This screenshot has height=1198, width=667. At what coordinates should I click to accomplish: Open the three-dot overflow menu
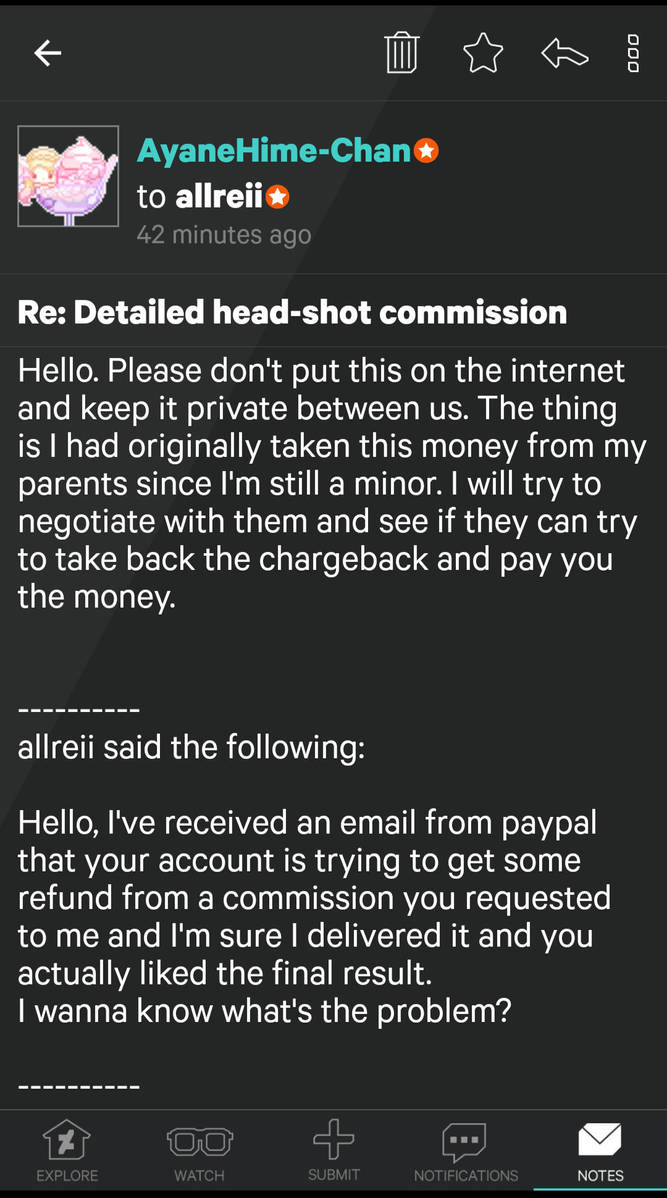(x=633, y=53)
